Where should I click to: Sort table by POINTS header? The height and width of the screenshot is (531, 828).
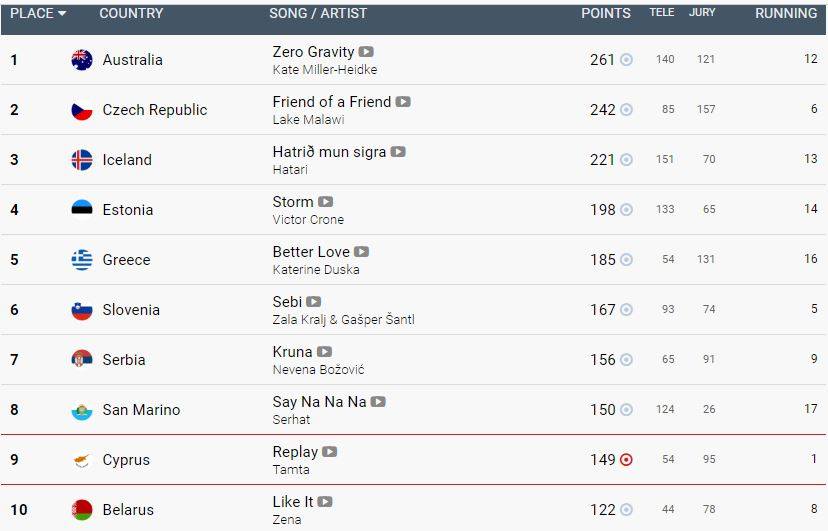tap(606, 13)
